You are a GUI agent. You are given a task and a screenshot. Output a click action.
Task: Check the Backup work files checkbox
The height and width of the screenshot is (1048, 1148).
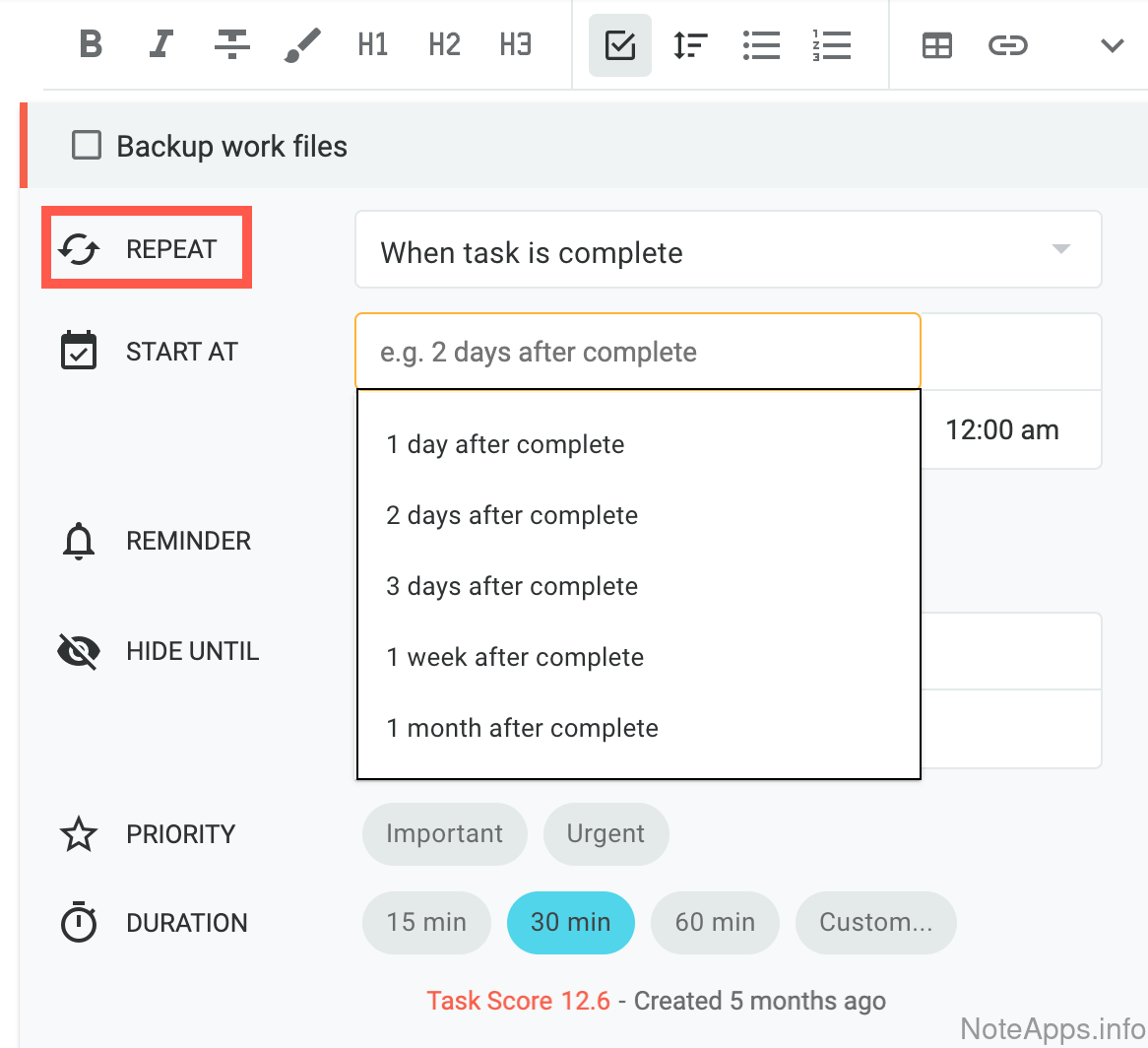tap(87, 147)
